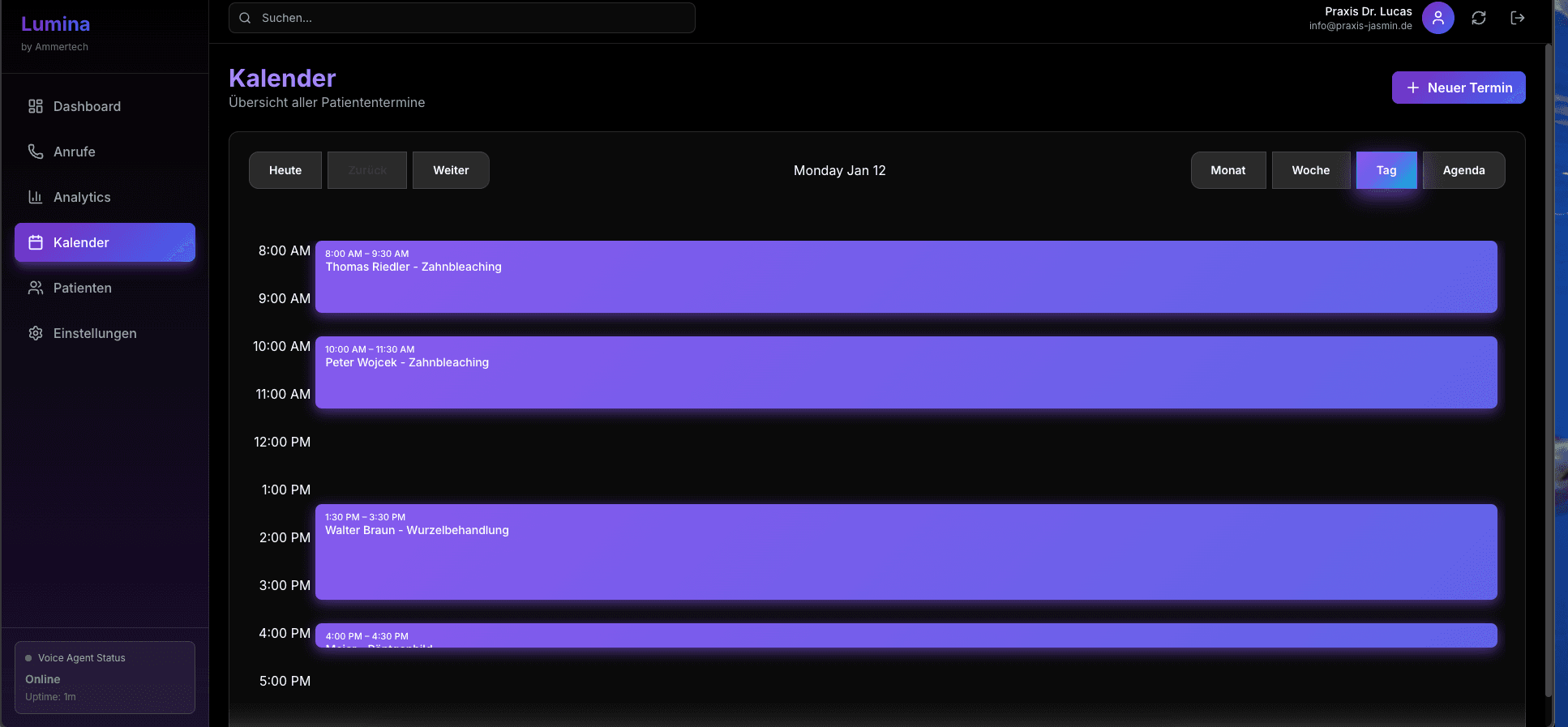Screen dimensions: 1568x727
Task: Click the Kalender calendar icon in sidebar
Action: pos(36,242)
